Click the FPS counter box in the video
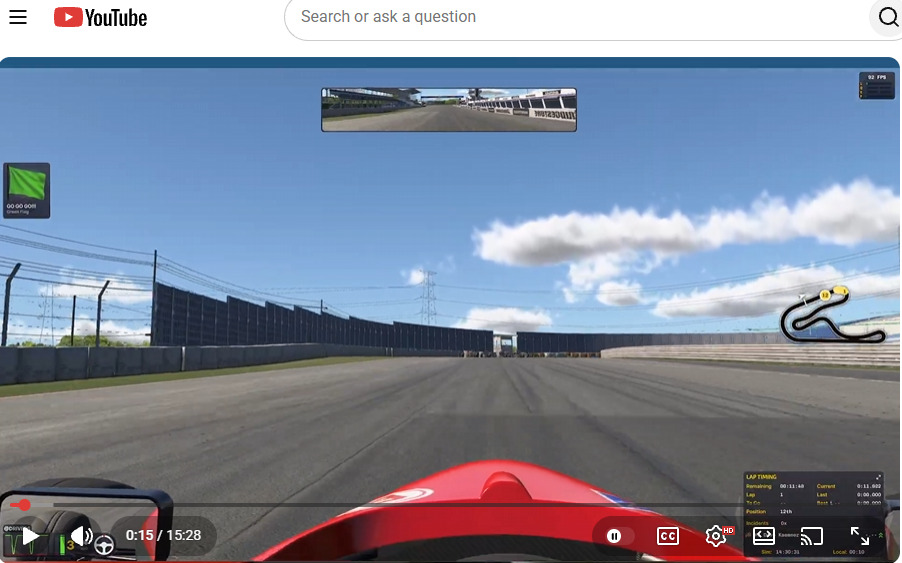Screen dimensions: 902x563 point(877,85)
